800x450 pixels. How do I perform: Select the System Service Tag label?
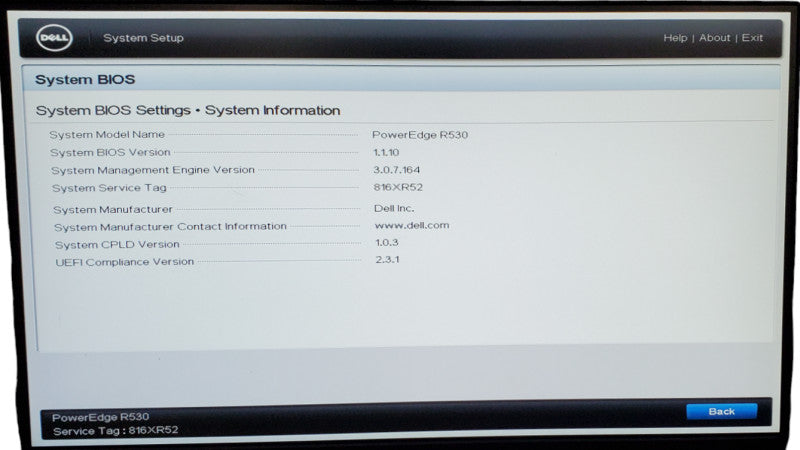(109, 188)
